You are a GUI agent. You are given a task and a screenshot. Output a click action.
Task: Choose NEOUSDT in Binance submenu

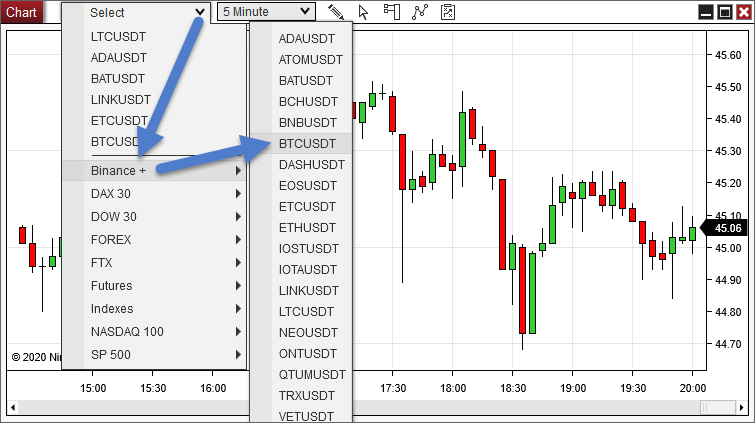click(301, 332)
